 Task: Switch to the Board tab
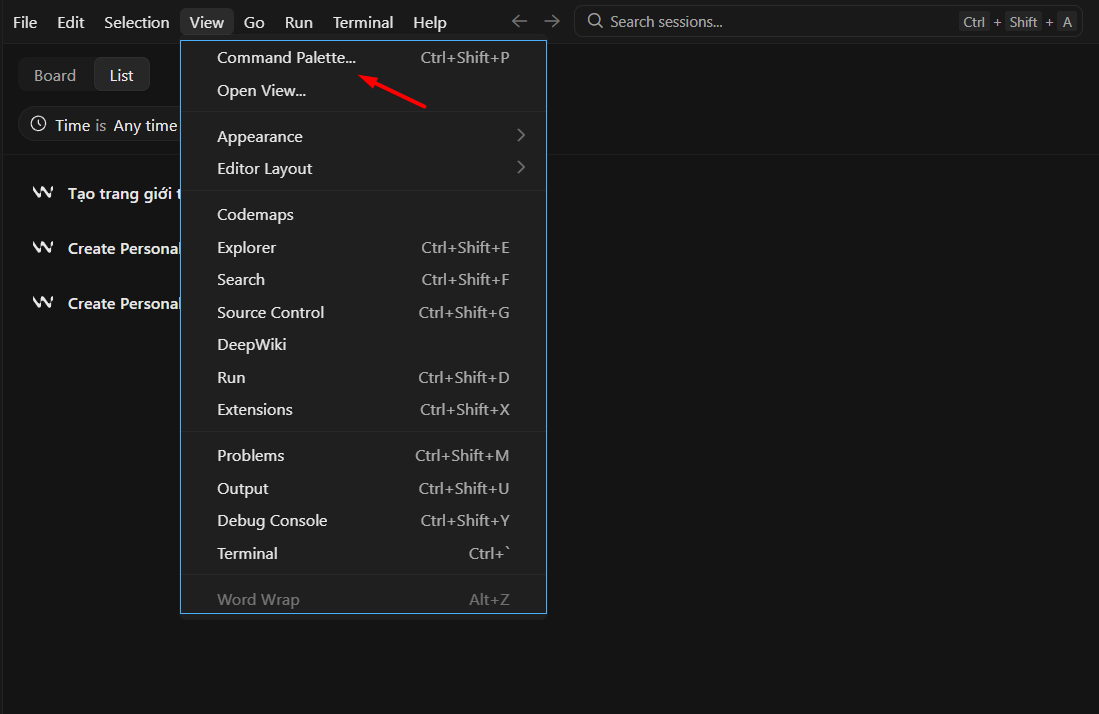point(55,75)
